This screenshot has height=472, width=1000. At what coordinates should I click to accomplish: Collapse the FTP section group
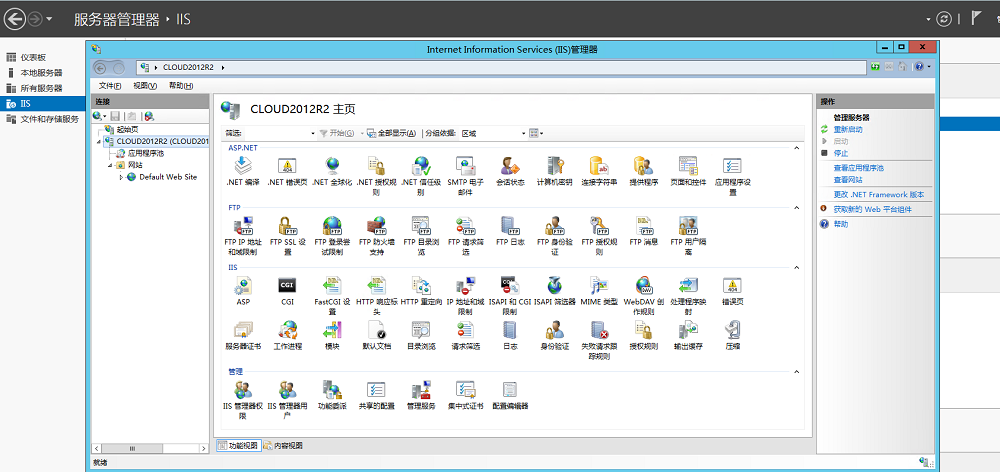(x=796, y=208)
